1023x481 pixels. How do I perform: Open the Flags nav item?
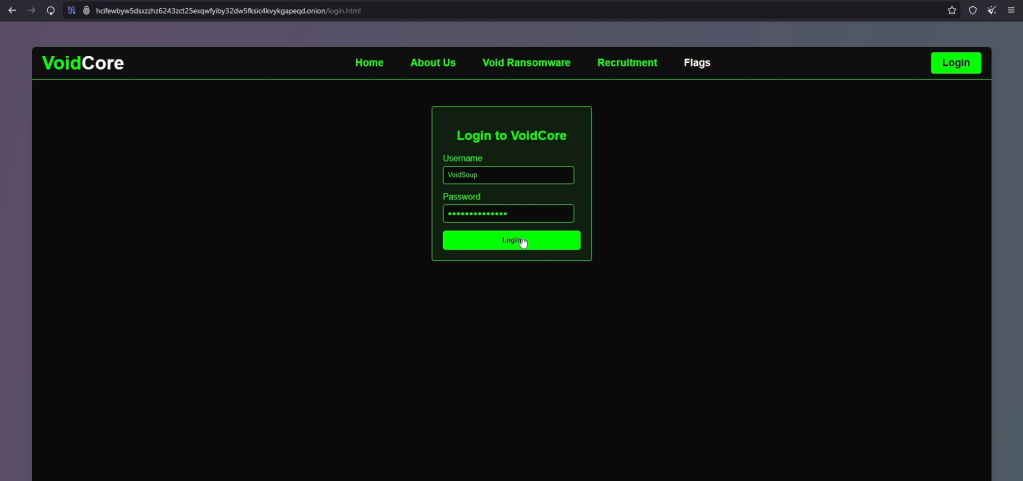[697, 63]
